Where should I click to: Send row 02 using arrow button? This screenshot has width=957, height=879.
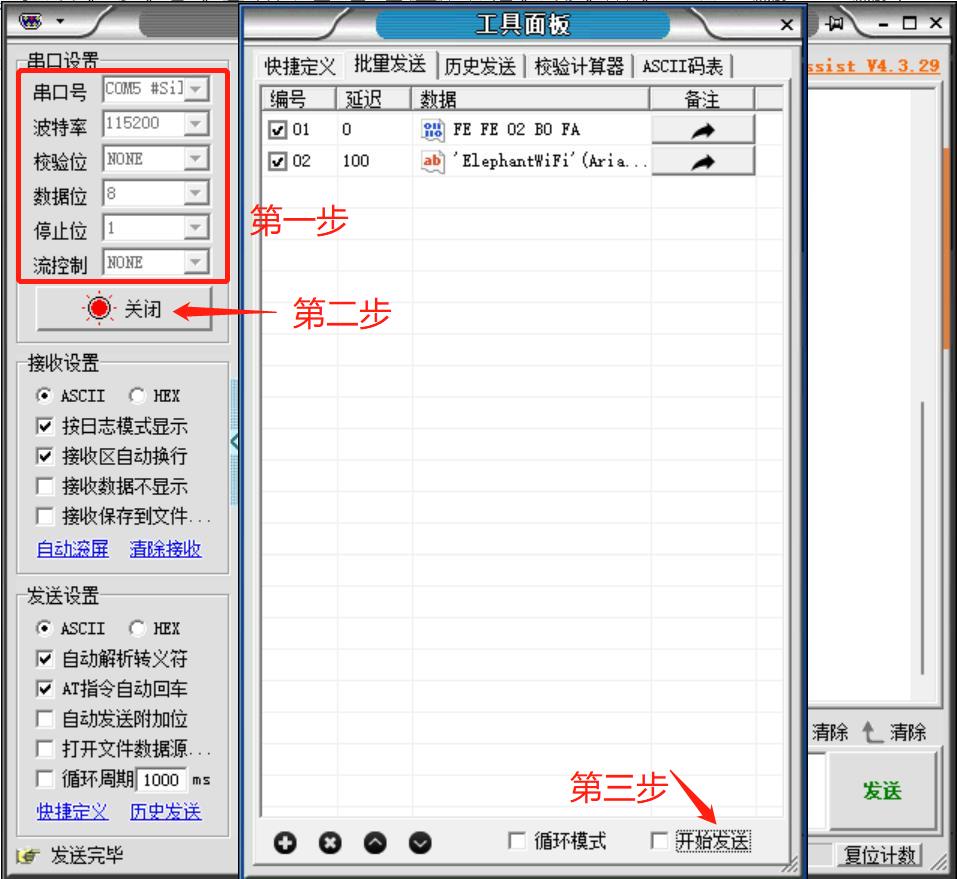703,161
